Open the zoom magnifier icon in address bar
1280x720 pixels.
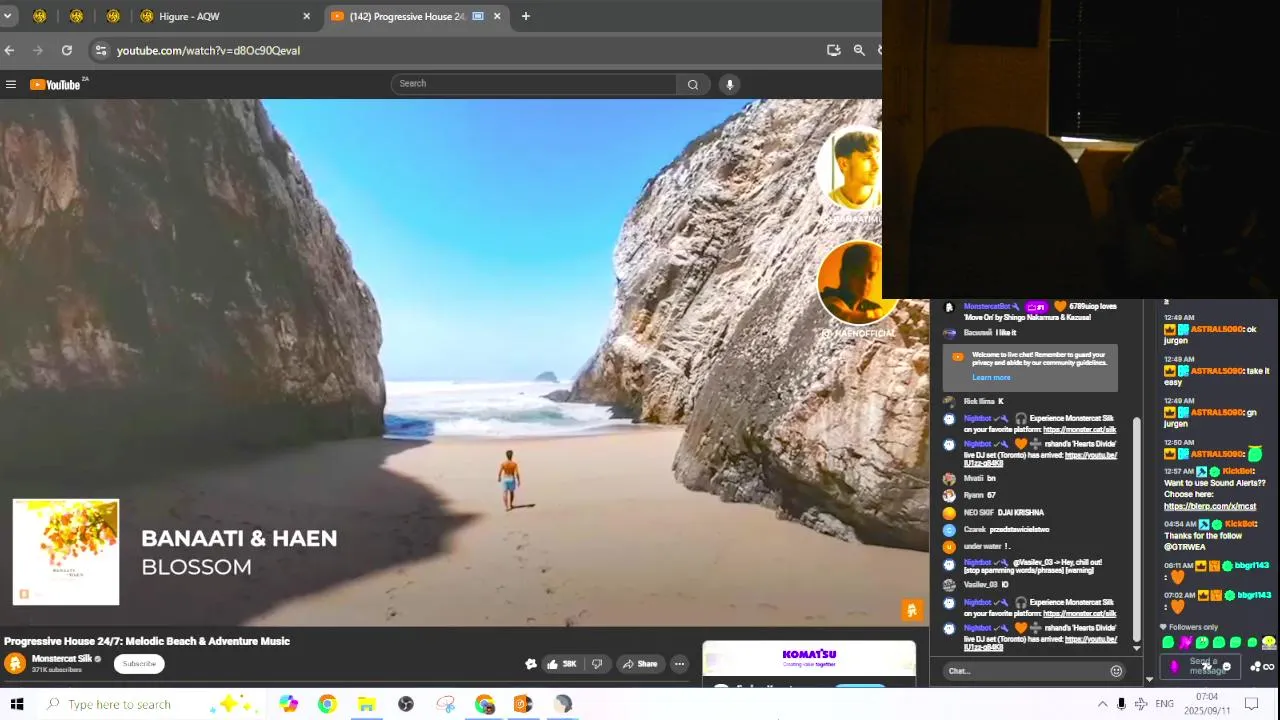coord(859,50)
